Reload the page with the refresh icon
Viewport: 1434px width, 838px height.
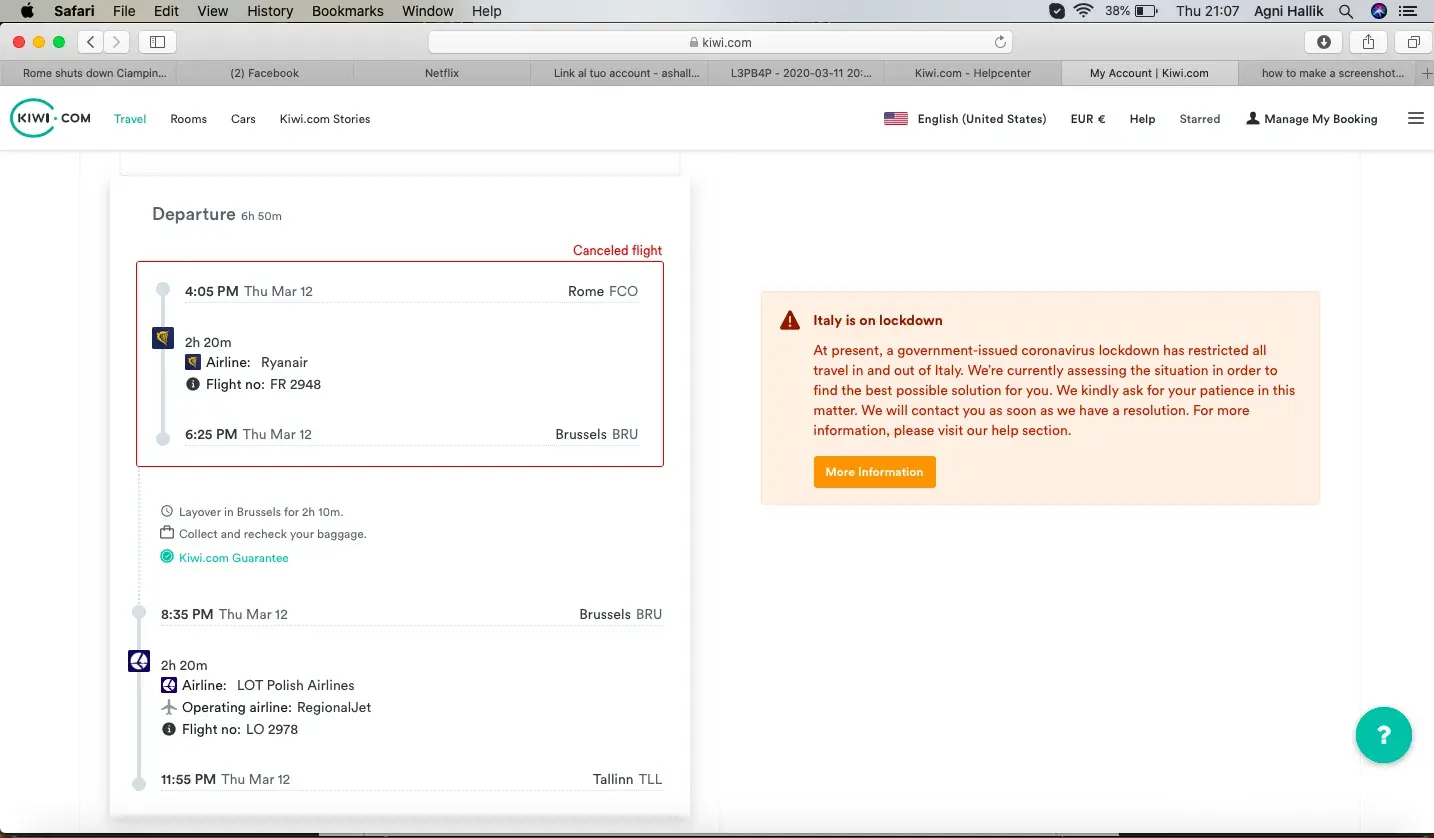(x=999, y=42)
